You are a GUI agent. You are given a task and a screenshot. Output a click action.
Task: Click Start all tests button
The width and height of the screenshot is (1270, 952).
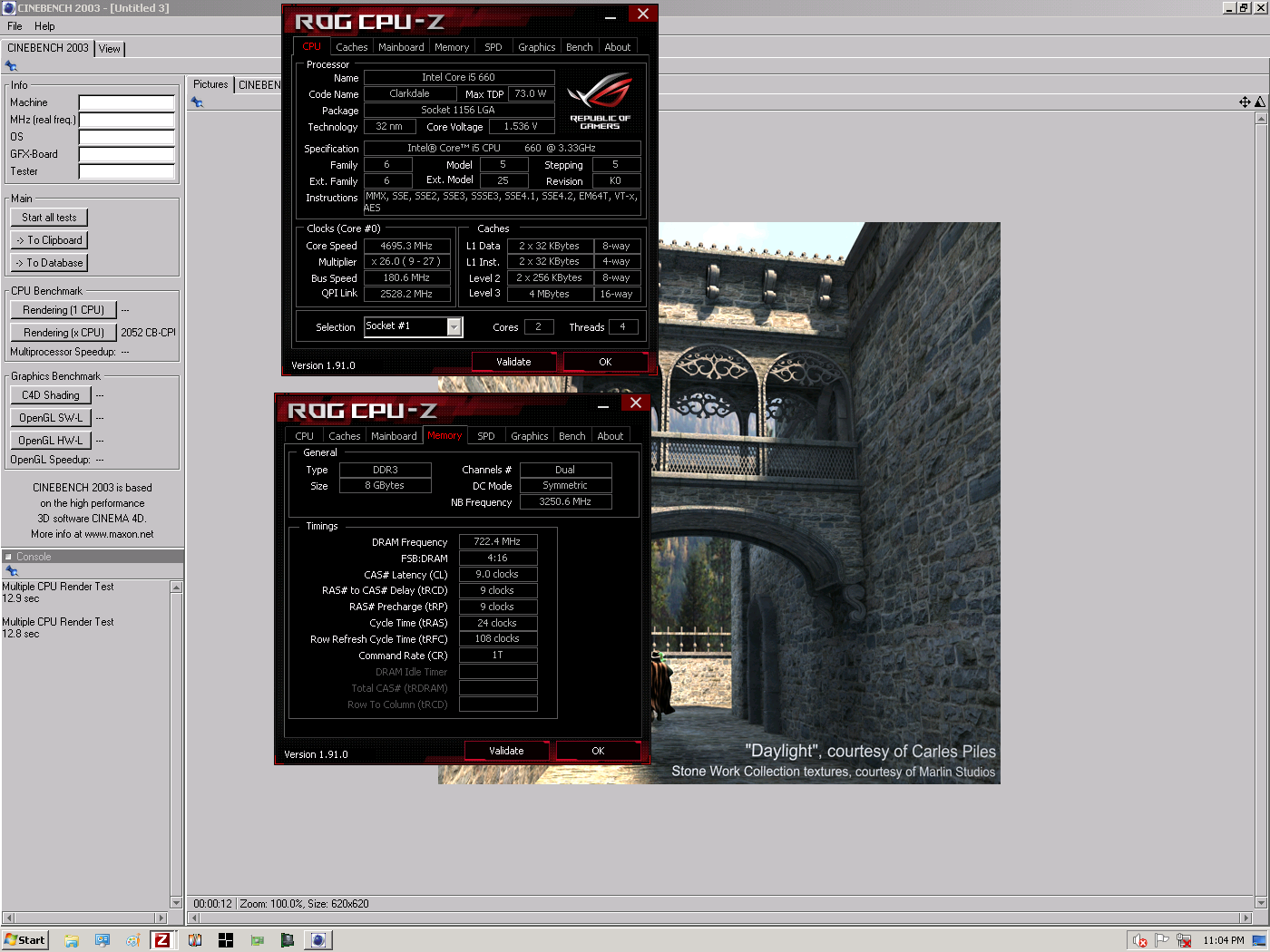(x=49, y=218)
